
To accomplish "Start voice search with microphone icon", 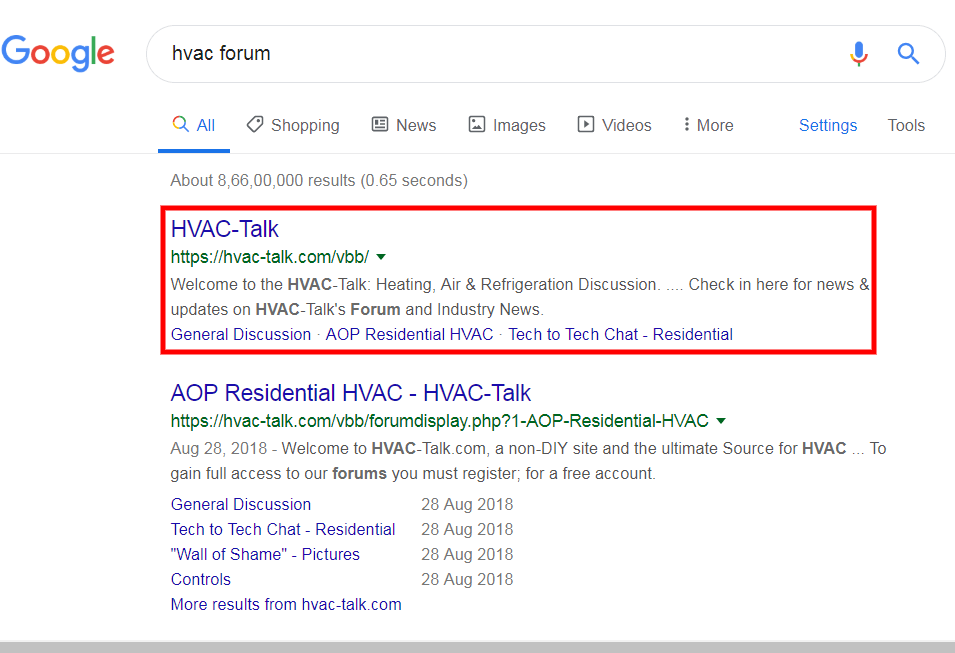I will coord(859,54).
